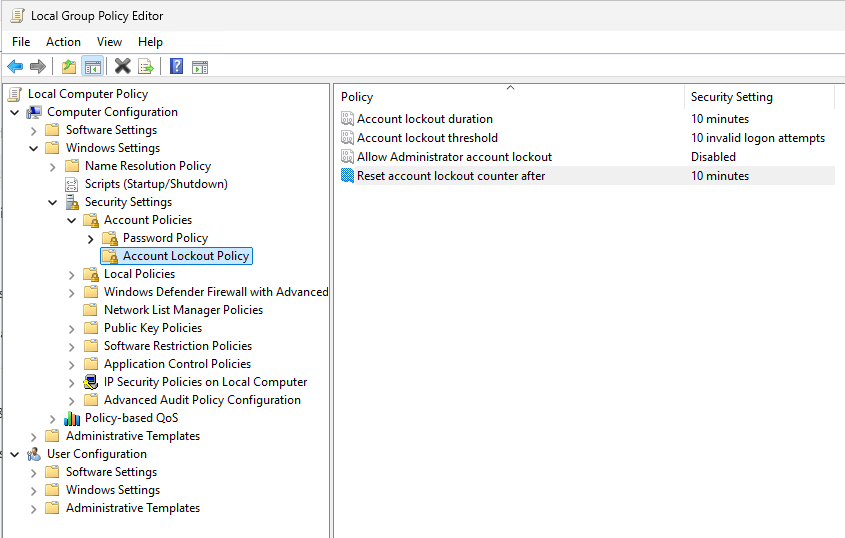845x538 pixels.
Task: Click the Export List toolbar icon
Action: pyautogui.click(x=146, y=67)
